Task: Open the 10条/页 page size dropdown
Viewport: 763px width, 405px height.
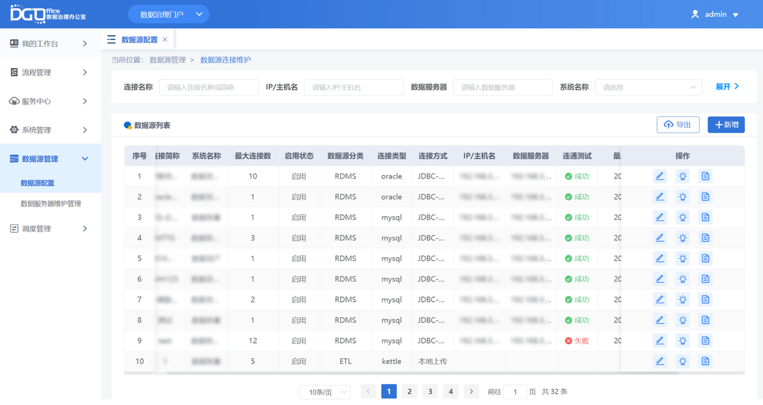Action: (x=325, y=392)
